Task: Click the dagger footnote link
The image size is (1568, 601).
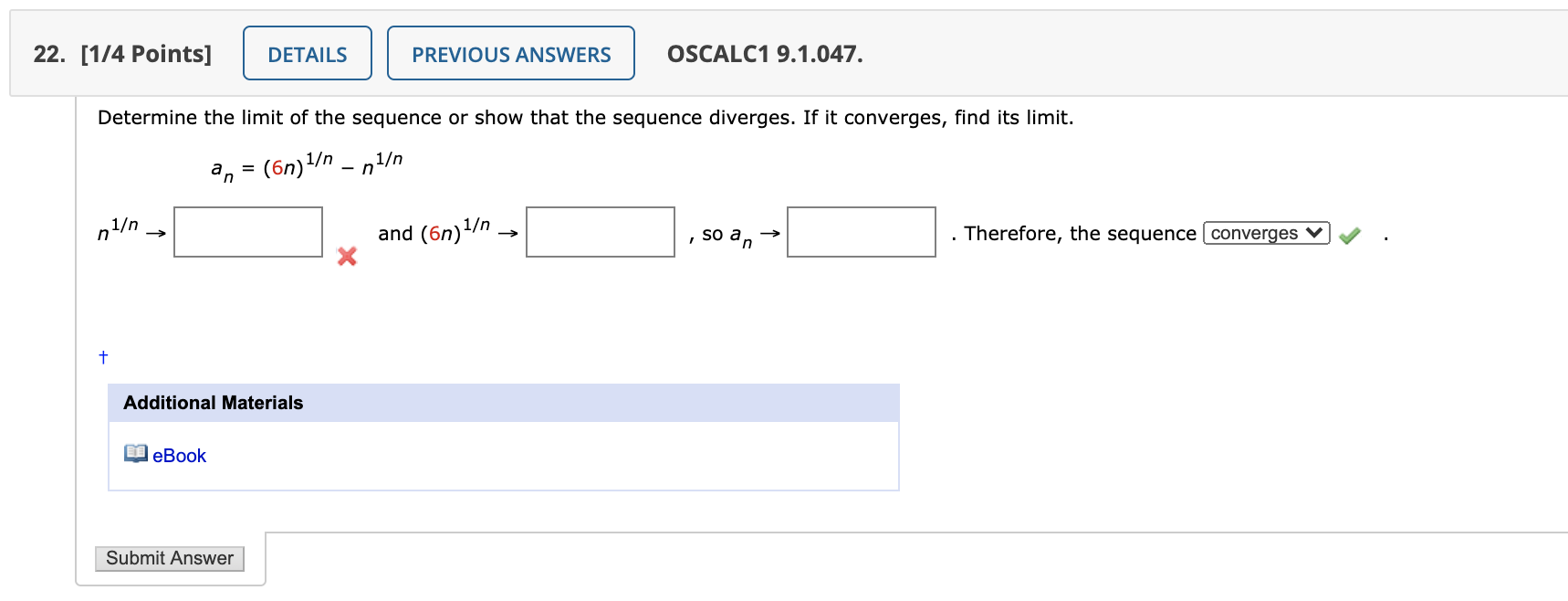Action: (x=102, y=357)
